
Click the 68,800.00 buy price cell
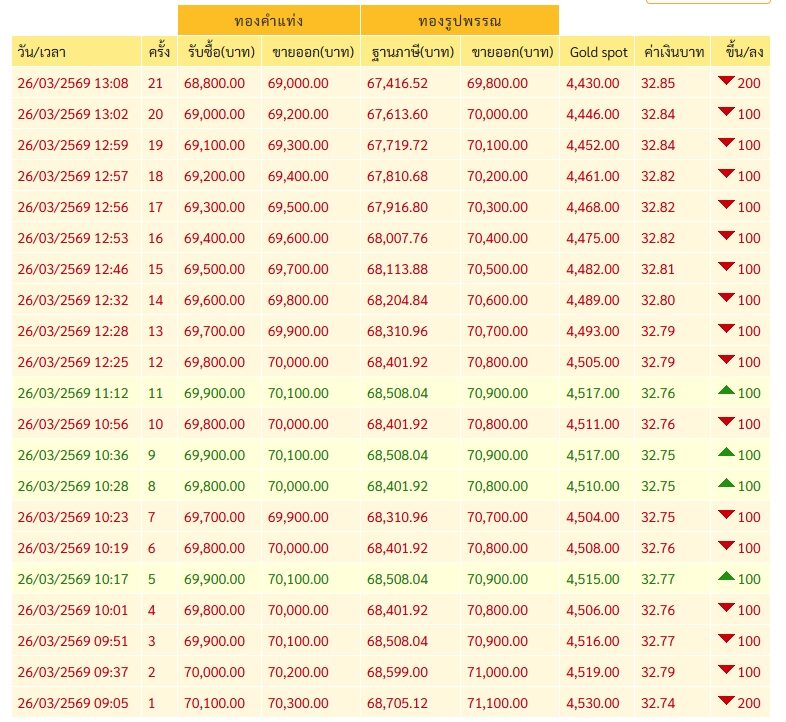coord(214,83)
